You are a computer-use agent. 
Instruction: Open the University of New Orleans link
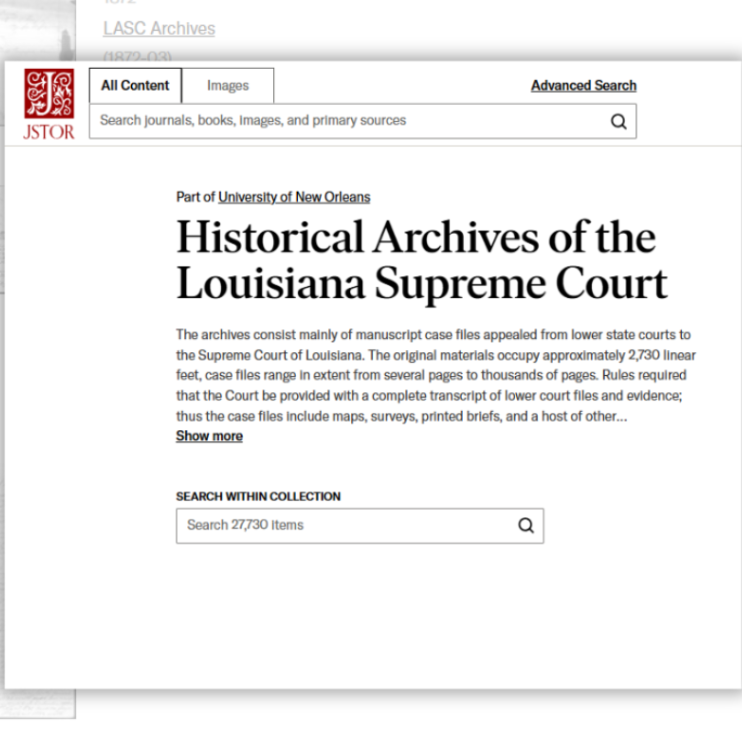point(294,197)
